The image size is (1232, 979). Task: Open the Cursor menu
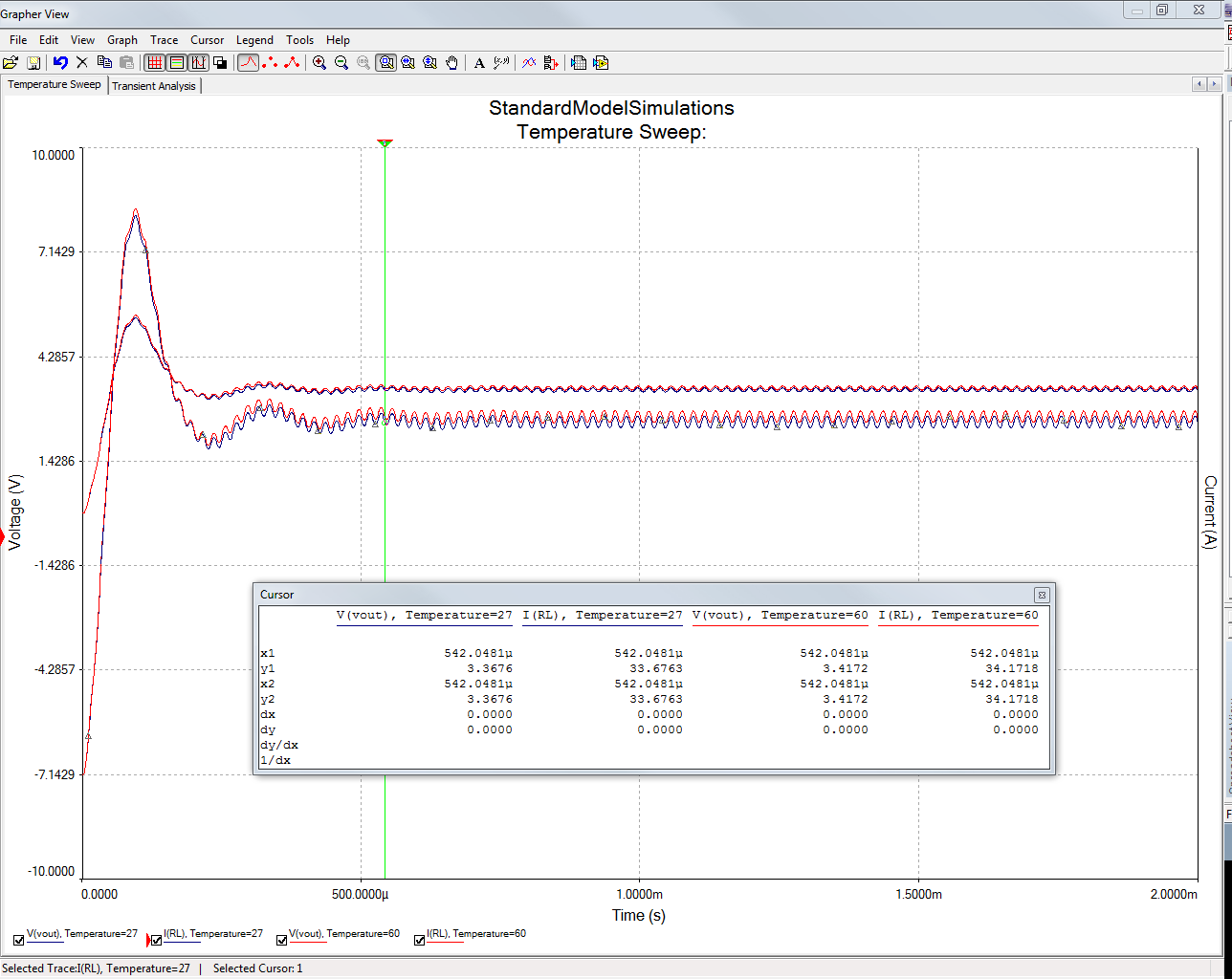pyautogui.click(x=208, y=40)
